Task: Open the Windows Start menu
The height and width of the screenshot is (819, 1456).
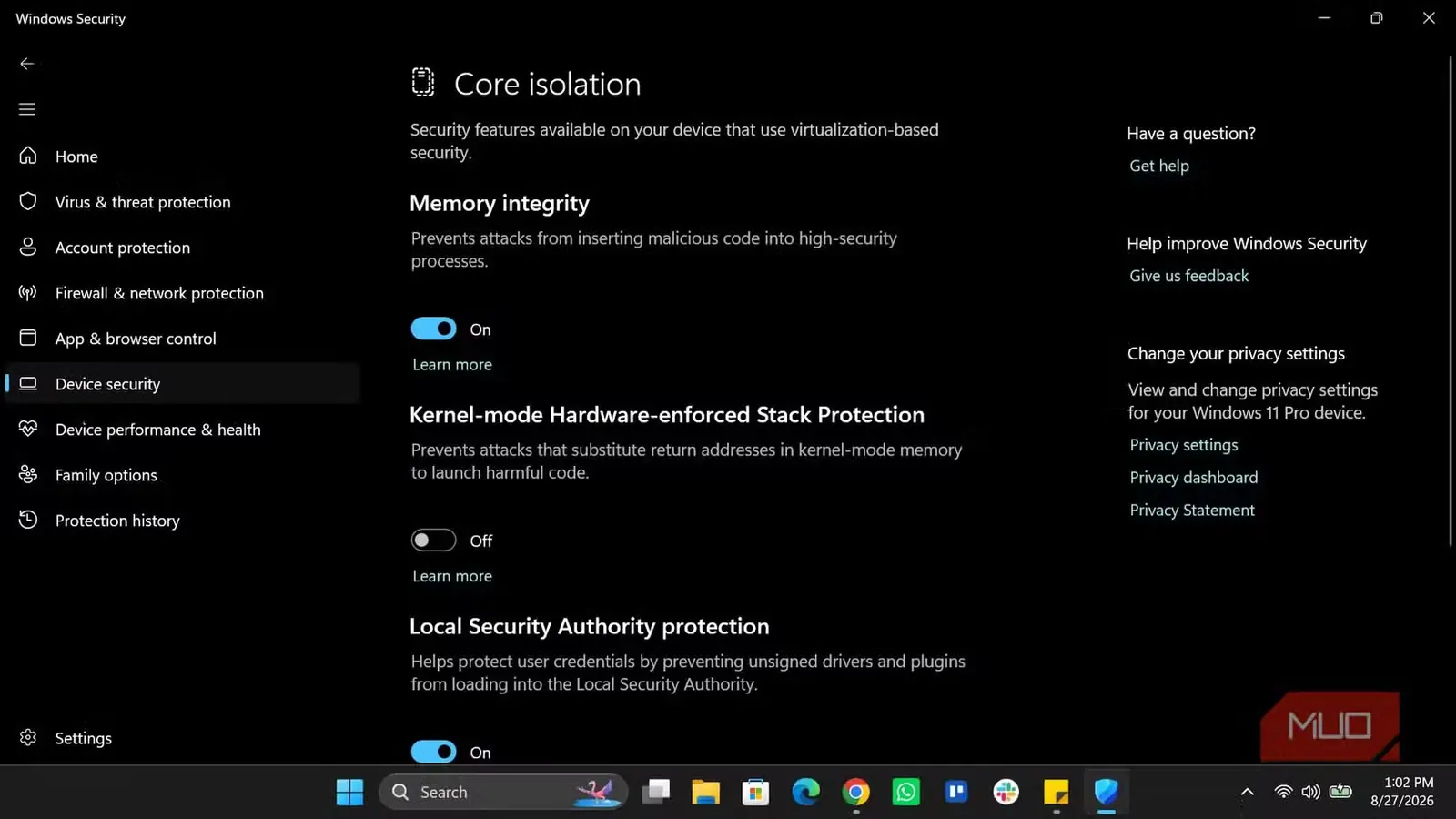Action: (x=349, y=792)
